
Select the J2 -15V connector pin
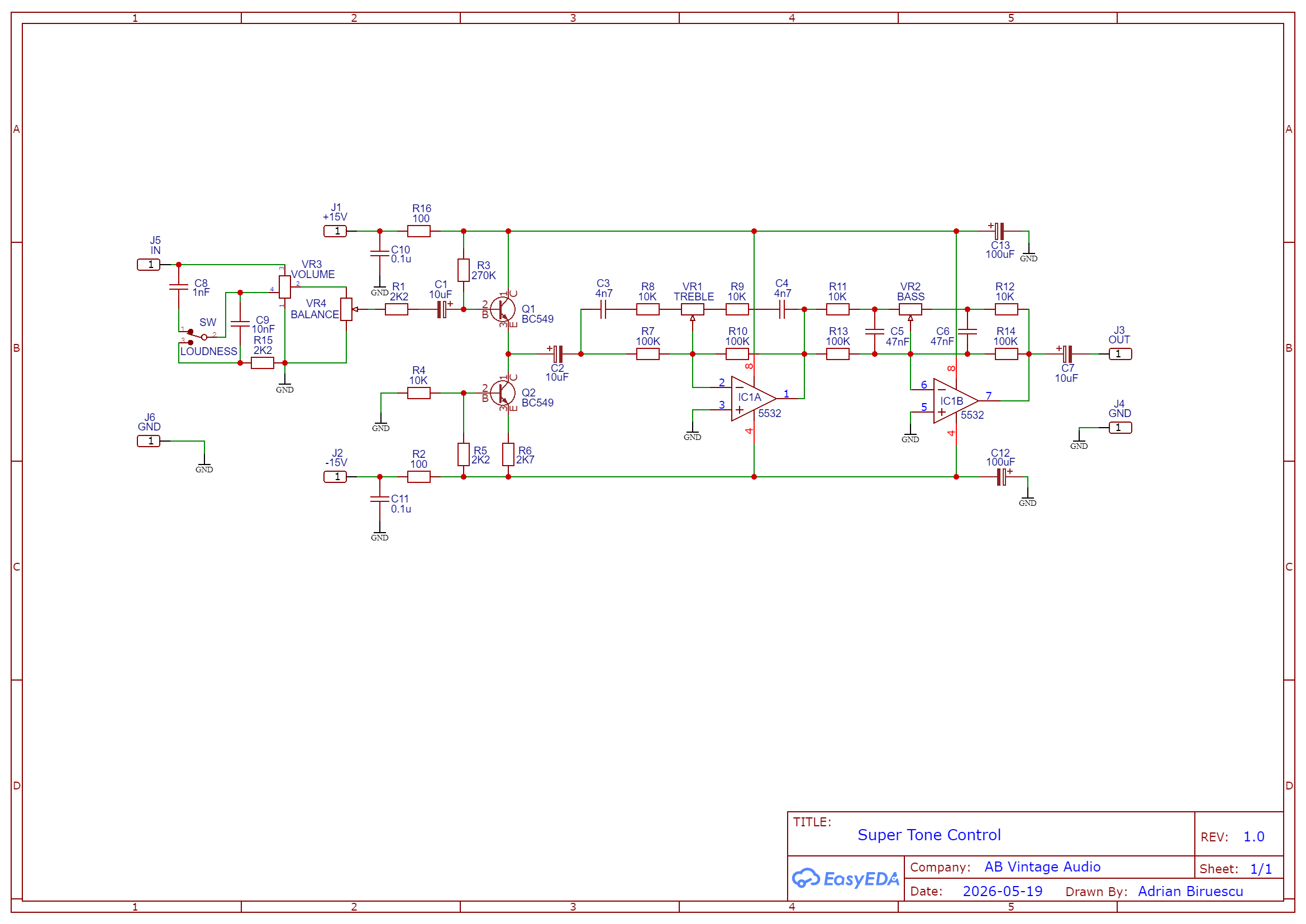pyautogui.click(x=335, y=477)
